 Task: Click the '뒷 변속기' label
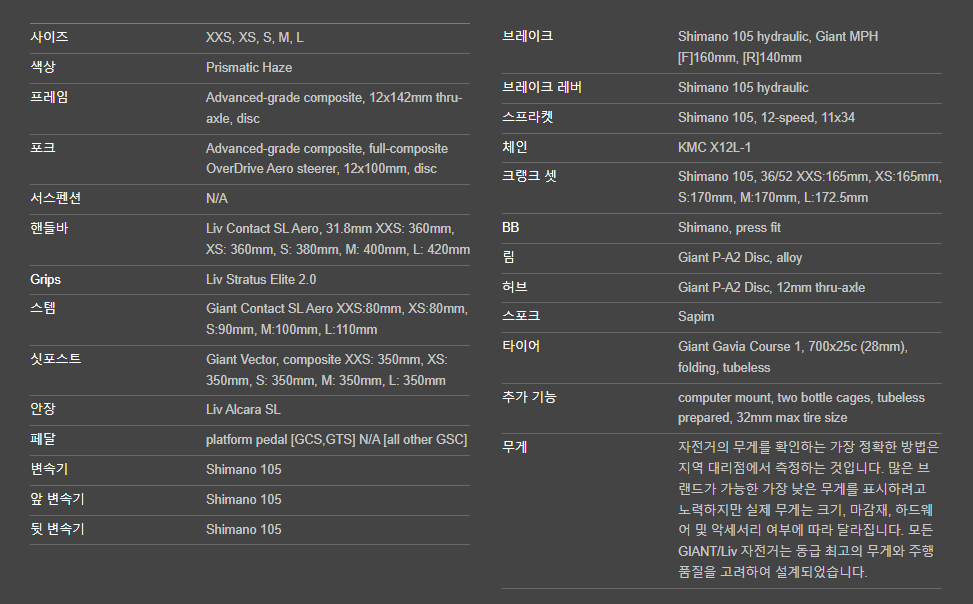click(x=57, y=529)
